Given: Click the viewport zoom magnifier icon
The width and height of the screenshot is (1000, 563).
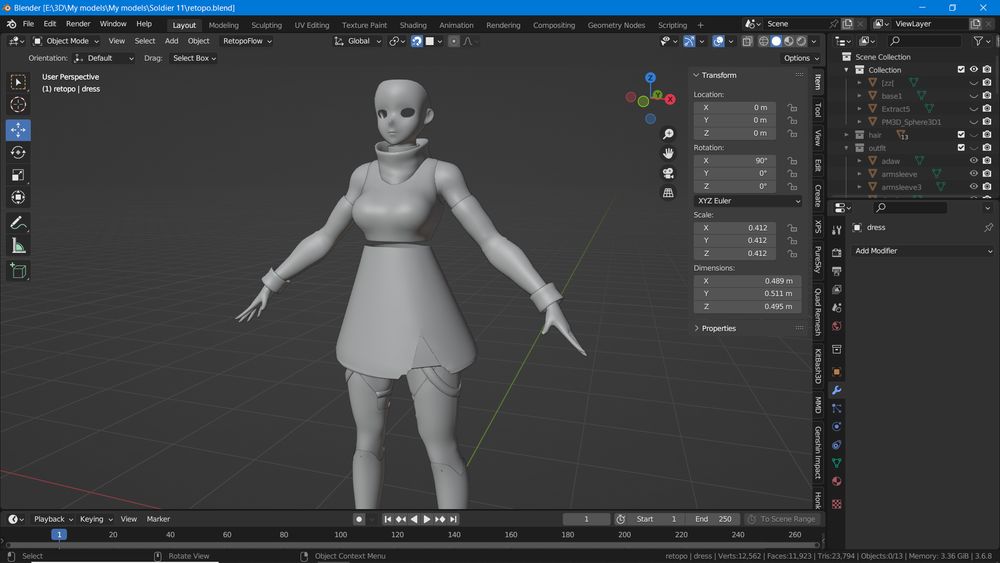Looking at the screenshot, I should 668,134.
